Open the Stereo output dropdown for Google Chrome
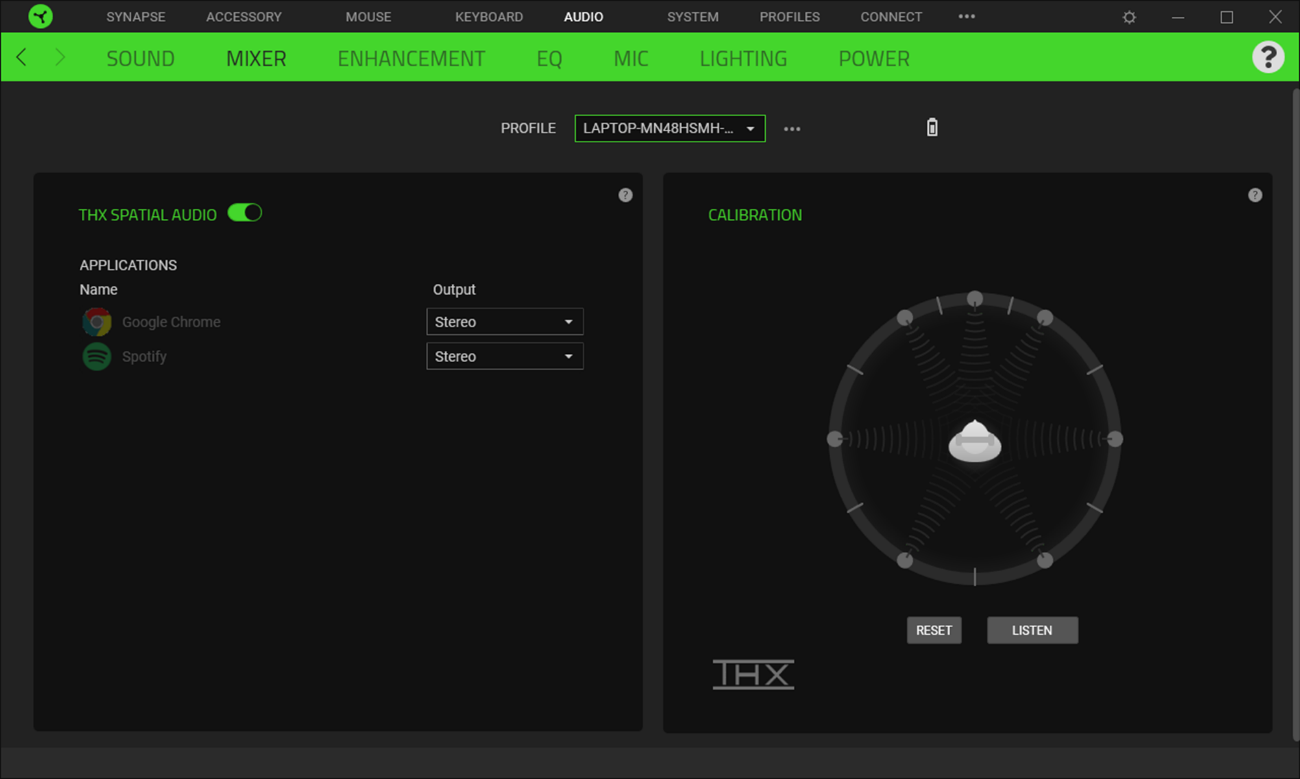Viewport: 1300px width, 779px height. tap(505, 321)
